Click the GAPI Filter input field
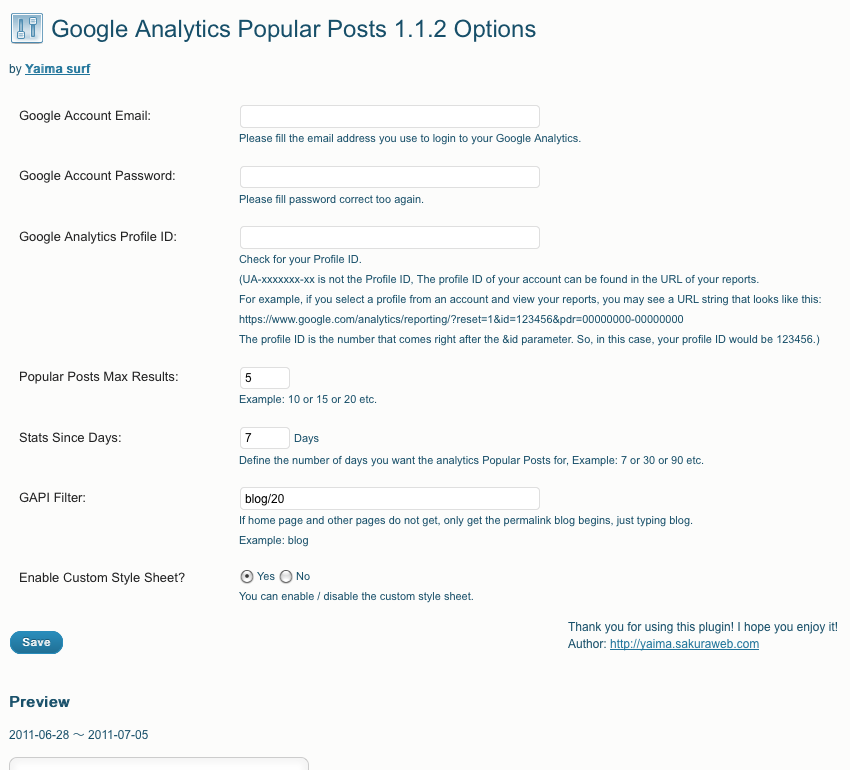 [390, 498]
